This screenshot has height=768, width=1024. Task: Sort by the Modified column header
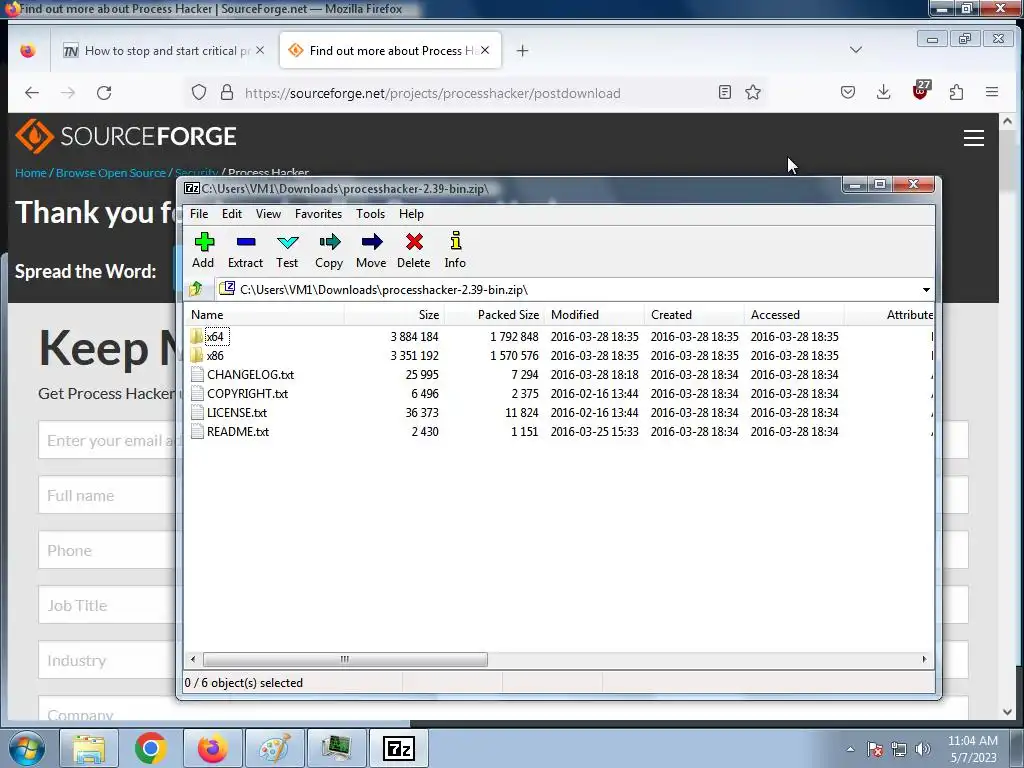(x=594, y=314)
